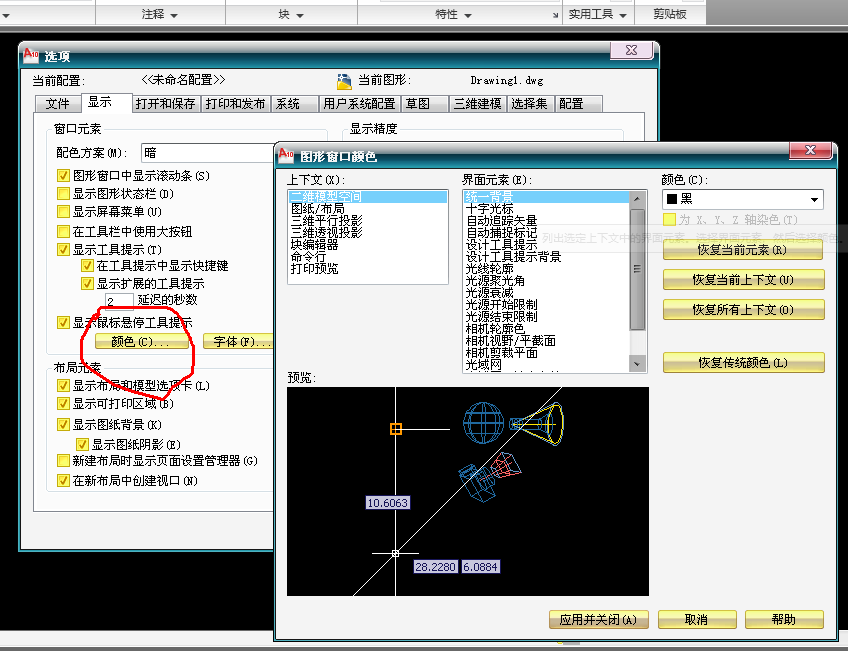The image size is (848, 651).
Task: Enable 在工具栏中使用大按钮 checkbox
Action: pyautogui.click(x=63, y=231)
